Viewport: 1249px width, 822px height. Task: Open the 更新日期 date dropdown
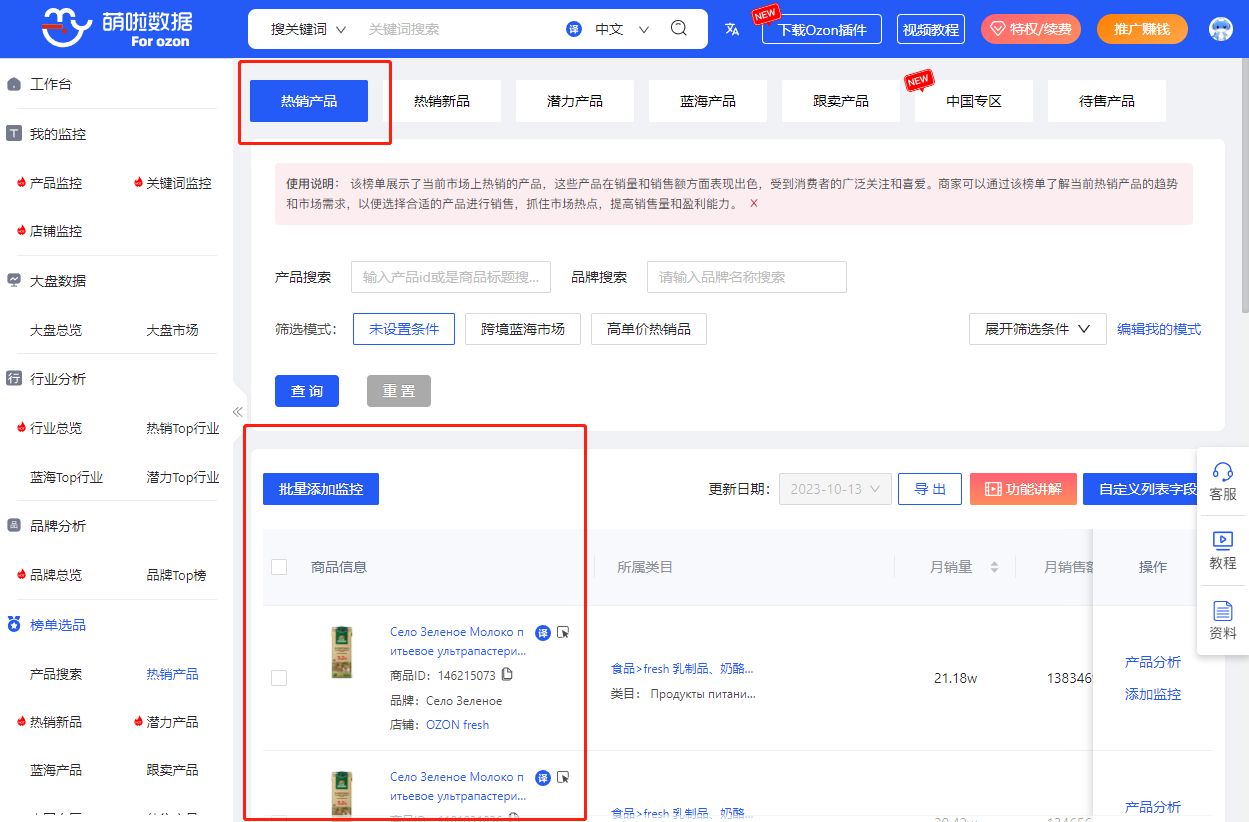[x=834, y=489]
